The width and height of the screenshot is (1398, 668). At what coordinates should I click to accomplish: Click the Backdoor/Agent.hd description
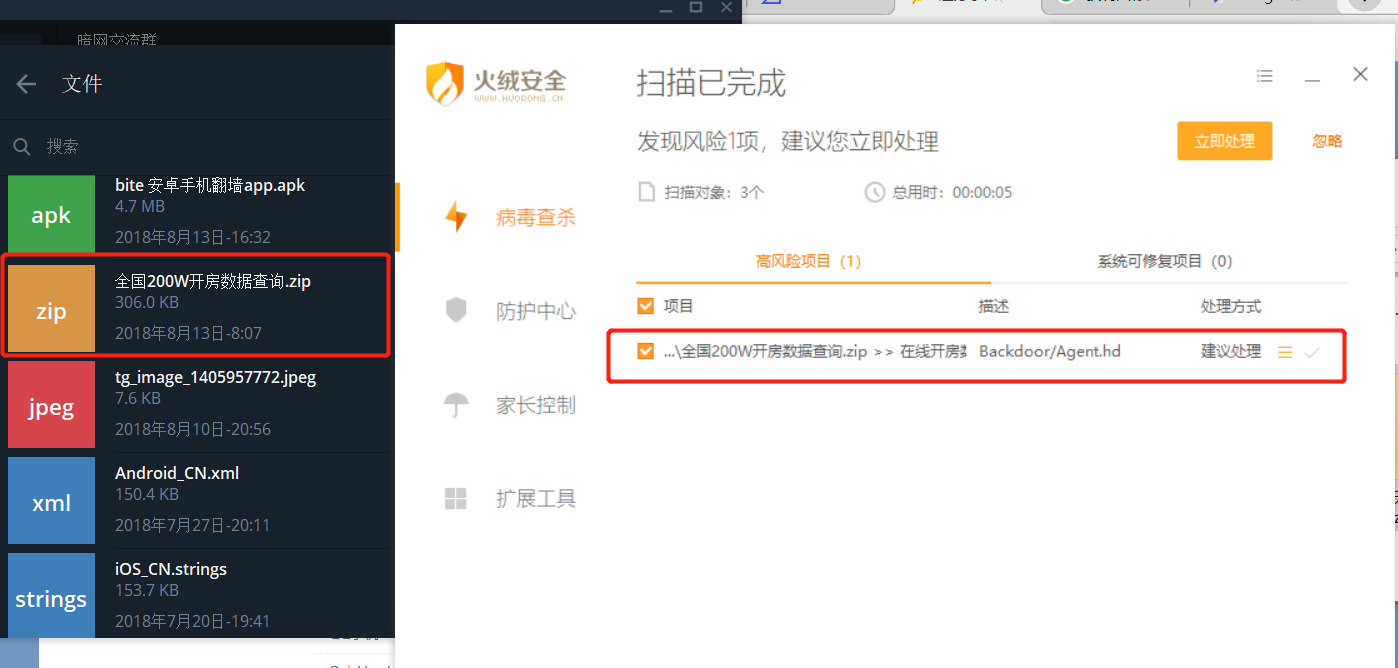click(1050, 352)
